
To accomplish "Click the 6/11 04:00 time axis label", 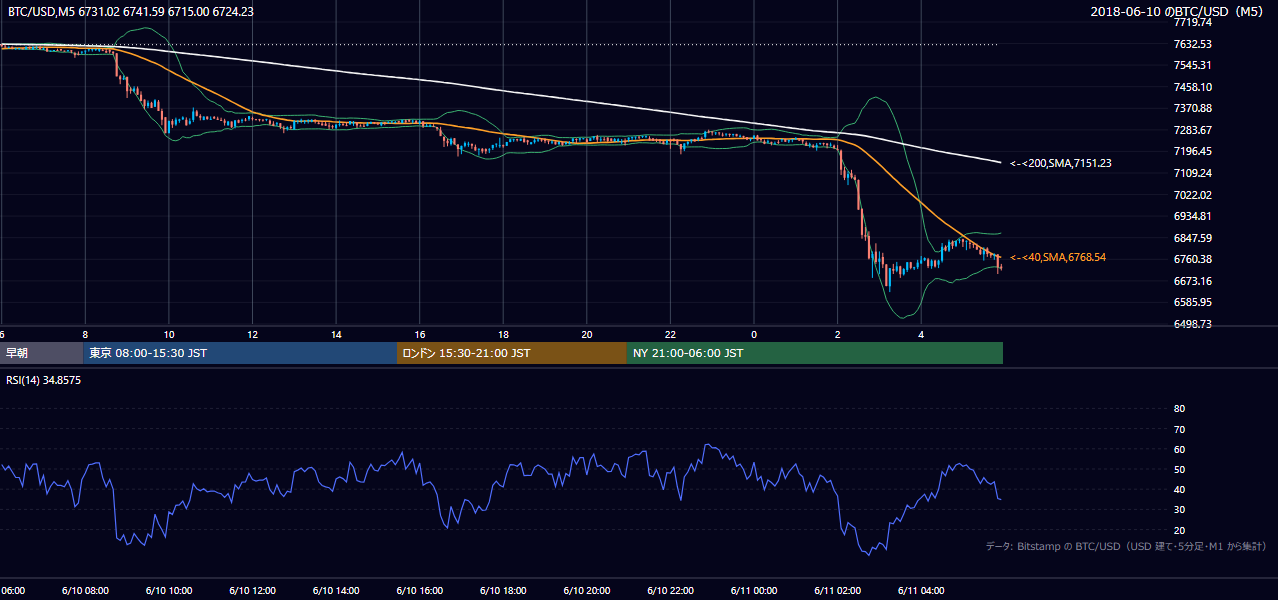I will click(x=922, y=590).
